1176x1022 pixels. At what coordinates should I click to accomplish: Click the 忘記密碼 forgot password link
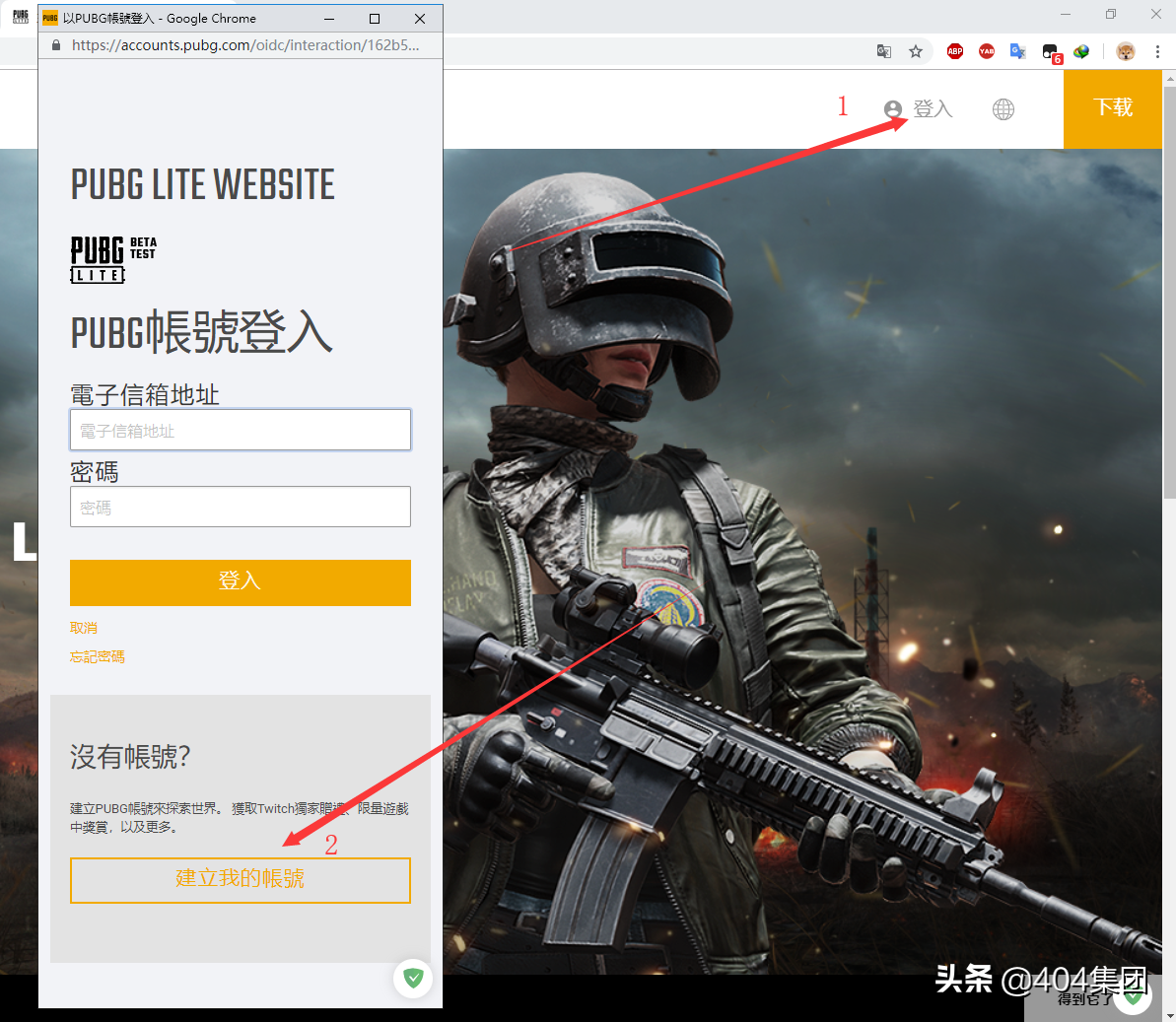point(97,656)
